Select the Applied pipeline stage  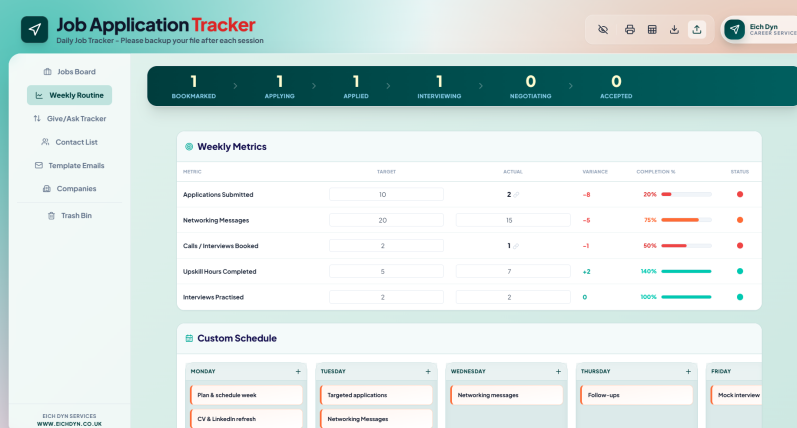coord(356,86)
